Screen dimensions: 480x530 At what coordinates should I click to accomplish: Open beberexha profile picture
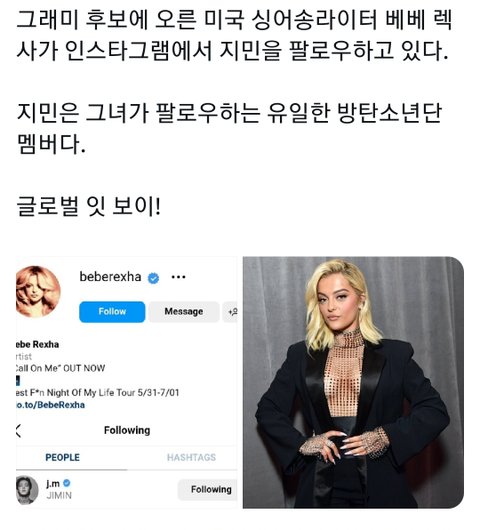38,292
